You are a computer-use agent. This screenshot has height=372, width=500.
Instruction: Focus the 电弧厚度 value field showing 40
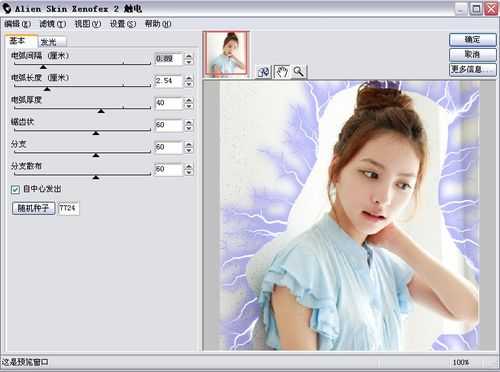[x=169, y=103]
